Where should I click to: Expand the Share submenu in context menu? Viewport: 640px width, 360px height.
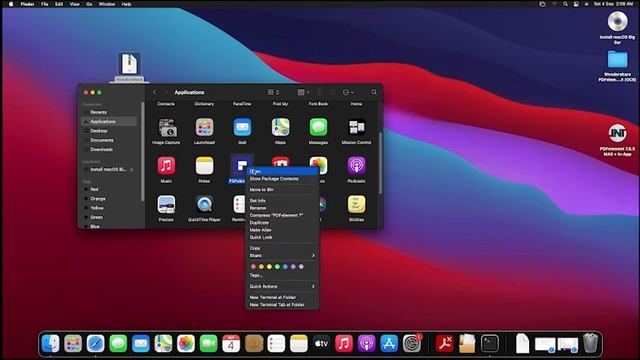(x=282, y=256)
